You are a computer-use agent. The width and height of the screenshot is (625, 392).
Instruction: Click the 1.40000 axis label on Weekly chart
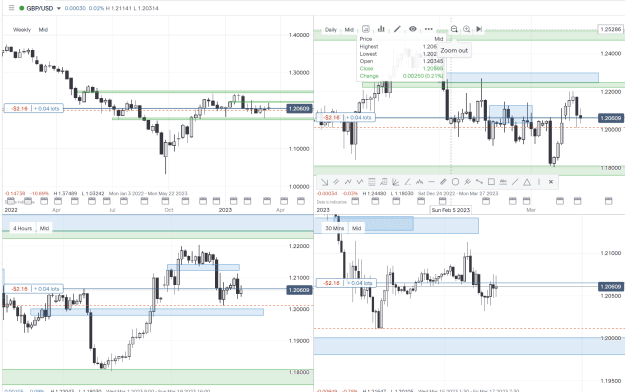[x=299, y=35]
